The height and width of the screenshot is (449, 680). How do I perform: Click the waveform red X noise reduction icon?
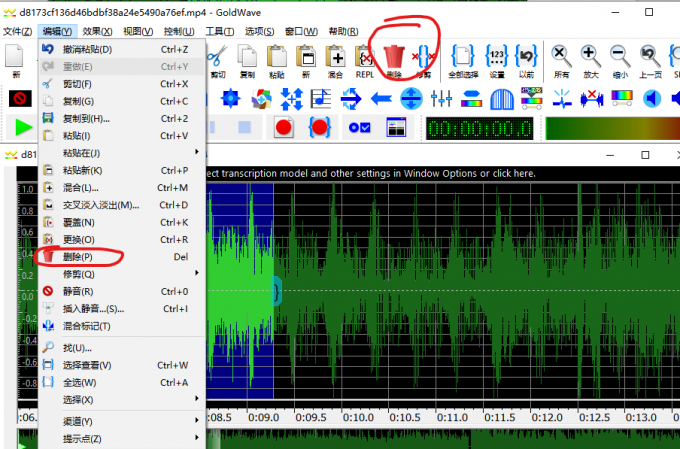(592, 98)
